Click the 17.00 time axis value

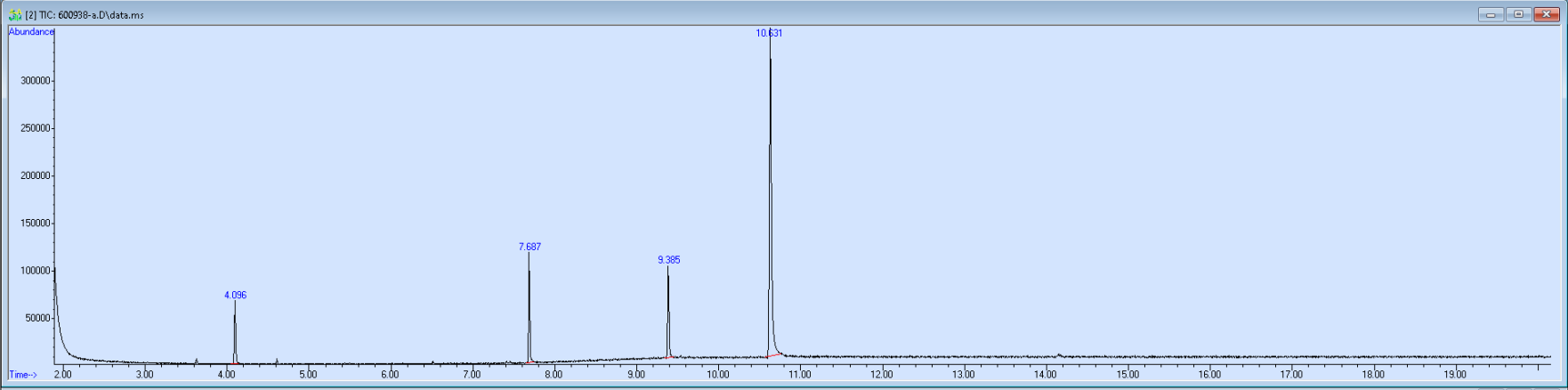click(x=1290, y=375)
